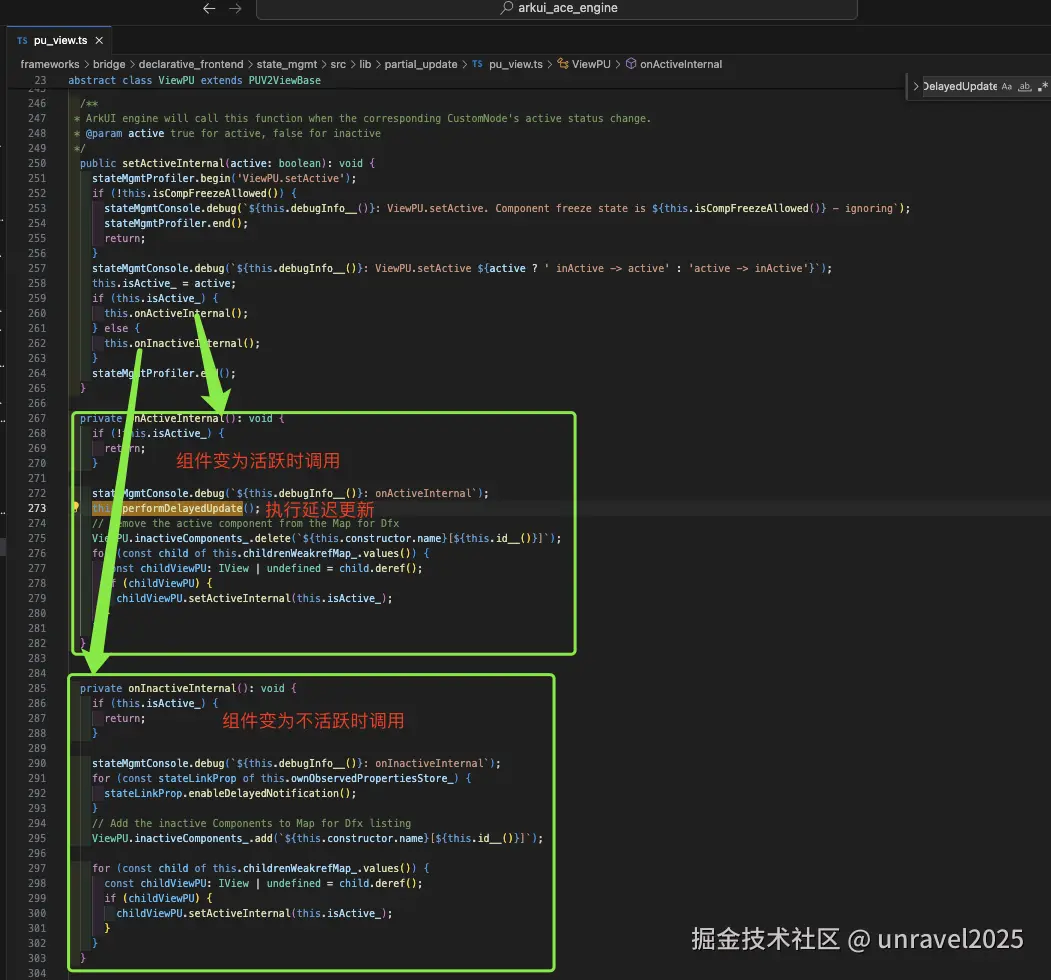The image size is (1051, 980).
Task: Click the class symbol icon before ViewPU
Action: pos(563,64)
